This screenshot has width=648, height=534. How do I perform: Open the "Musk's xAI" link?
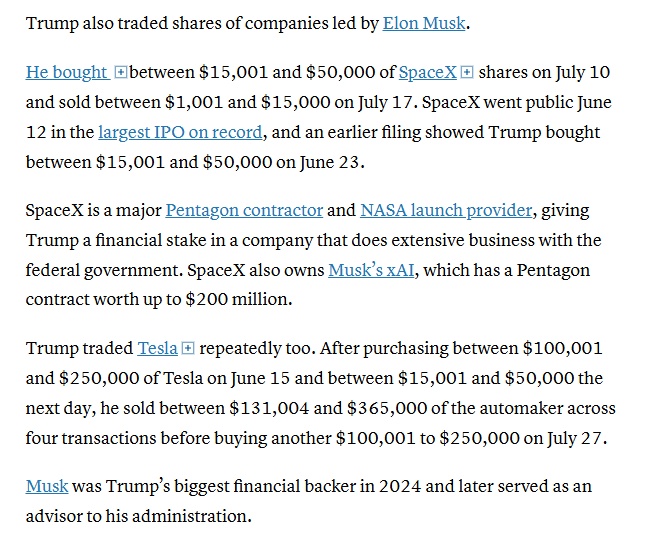tap(371, 270)
